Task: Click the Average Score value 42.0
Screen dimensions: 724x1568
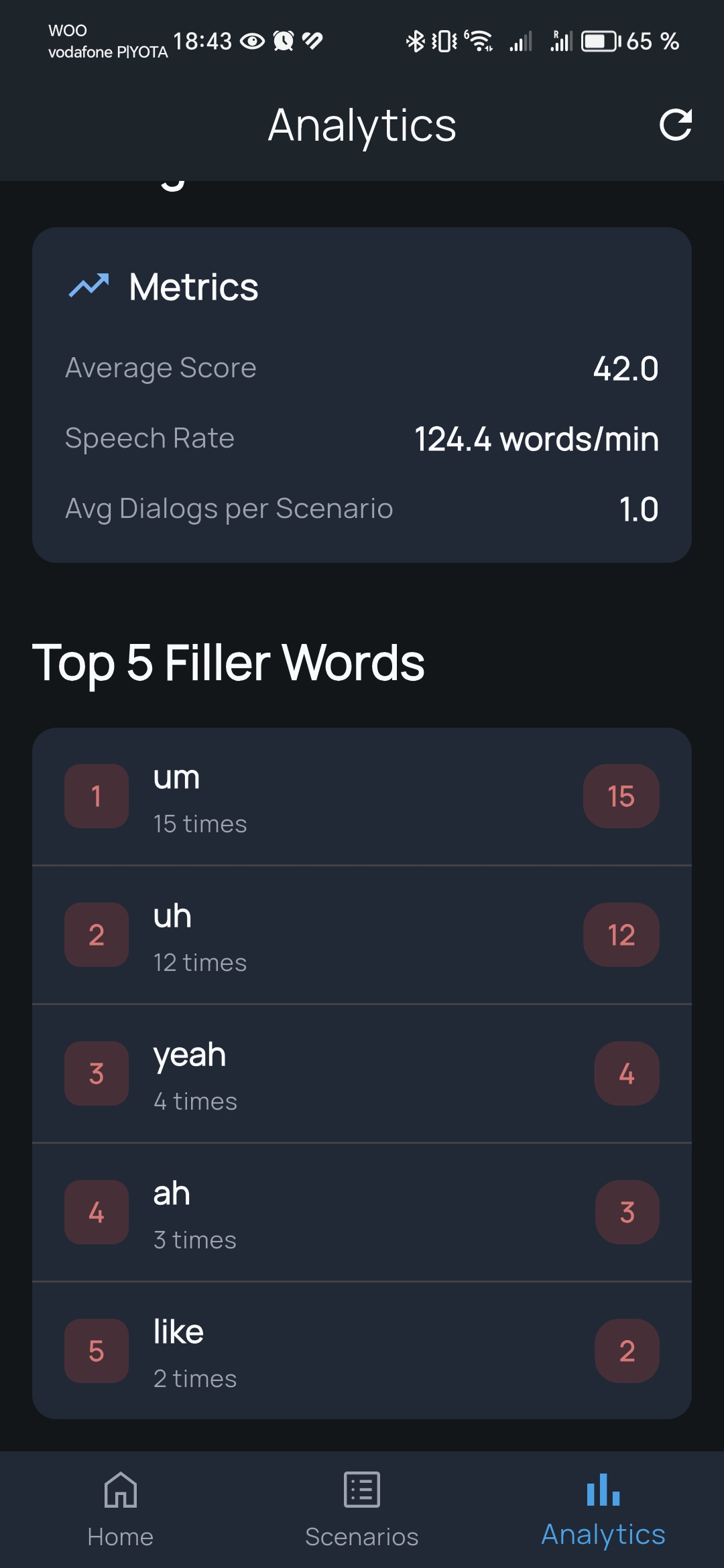Action: pos(625,369)
